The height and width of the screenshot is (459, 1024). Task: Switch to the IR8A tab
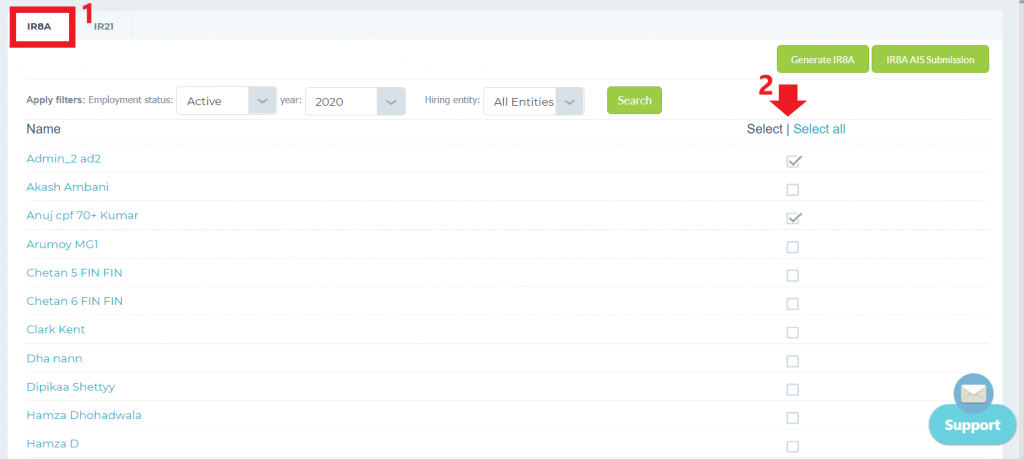40,27
